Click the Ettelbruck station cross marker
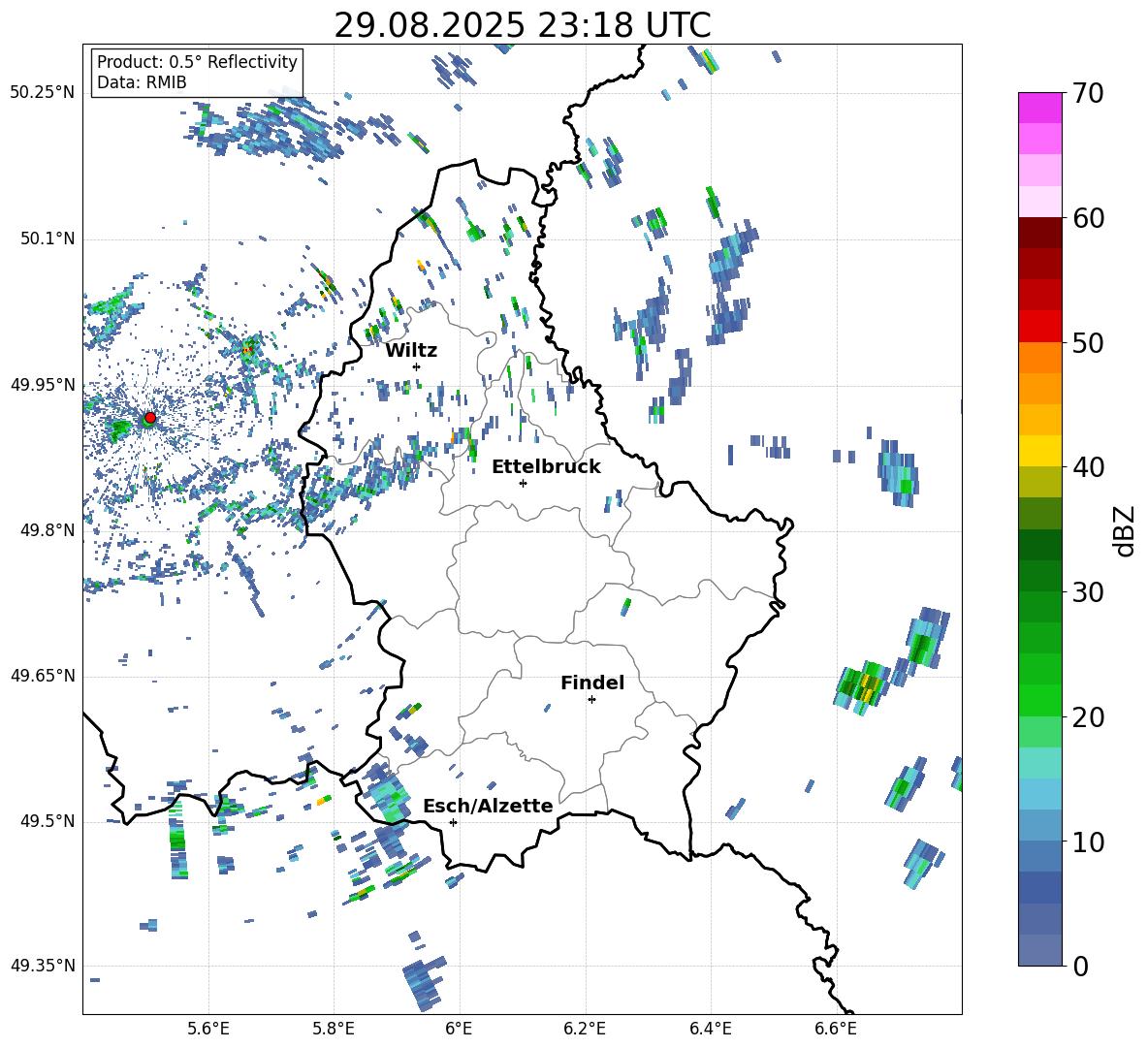Screen dimensions: 1148x1048 tap(523, 483)
